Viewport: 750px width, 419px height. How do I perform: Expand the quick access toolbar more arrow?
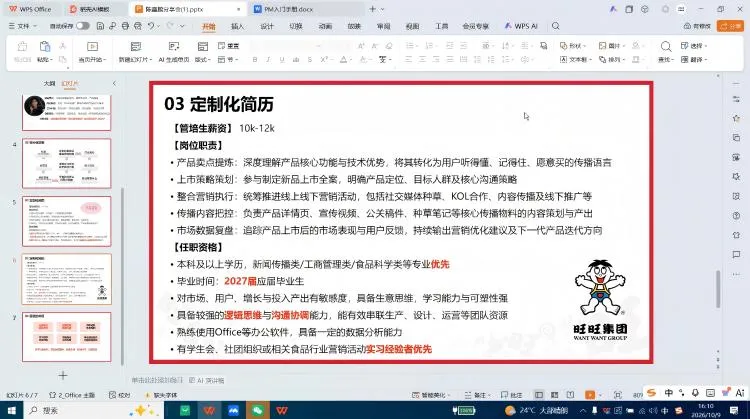click(x=182, y=26)
